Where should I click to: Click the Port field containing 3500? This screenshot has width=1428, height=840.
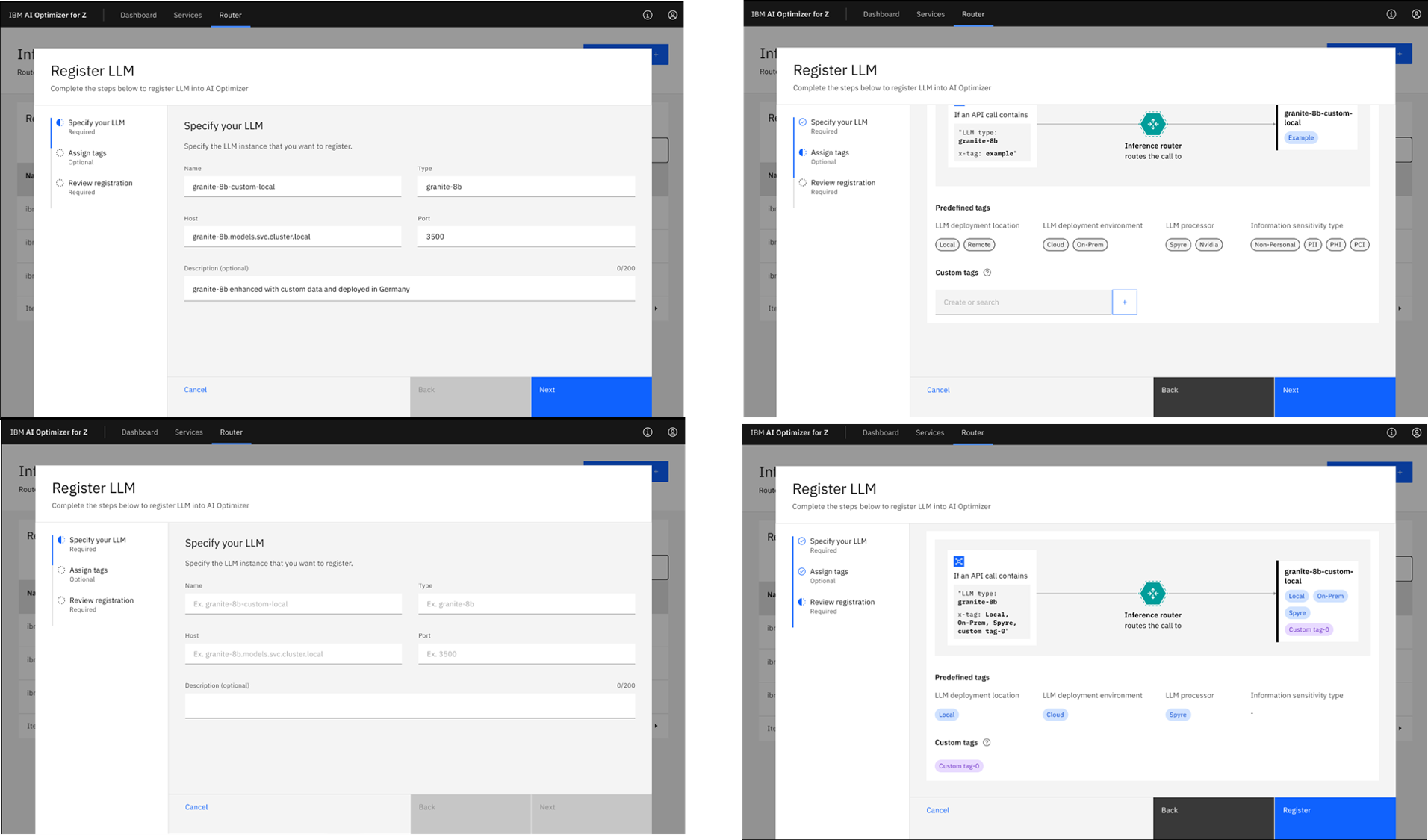tap(527, 237)
